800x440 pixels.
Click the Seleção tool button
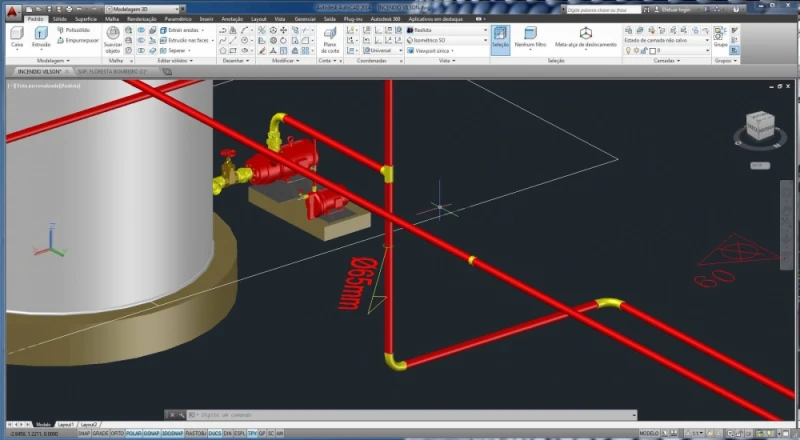[500, 37]
